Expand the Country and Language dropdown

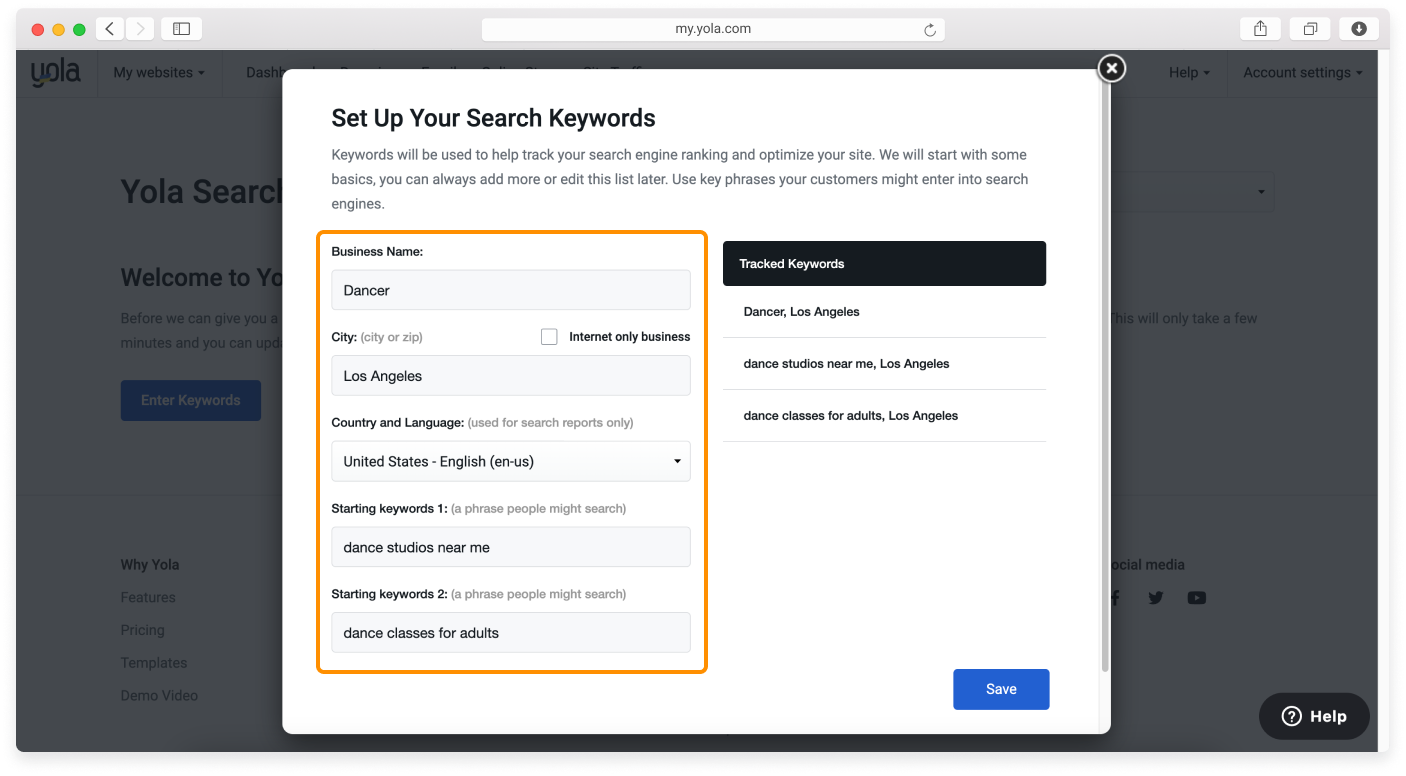510,461
